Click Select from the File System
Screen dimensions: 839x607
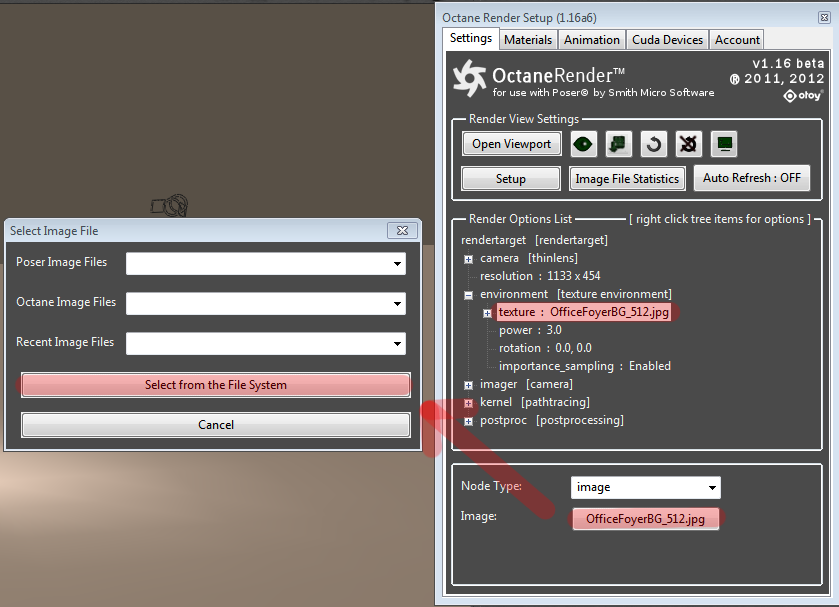[x=216, y=385]
